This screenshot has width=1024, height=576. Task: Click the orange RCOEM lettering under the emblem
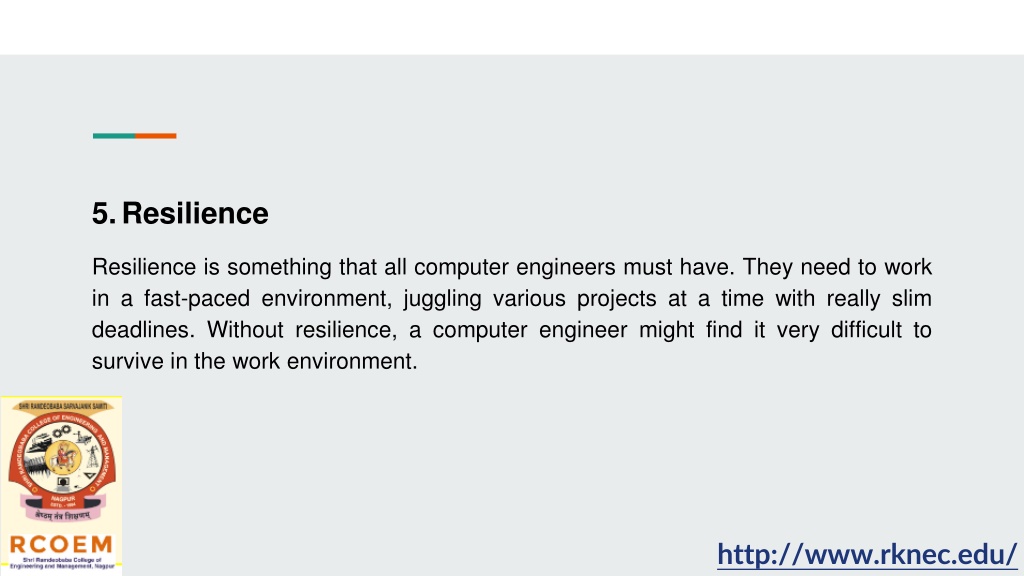[61, 544]
